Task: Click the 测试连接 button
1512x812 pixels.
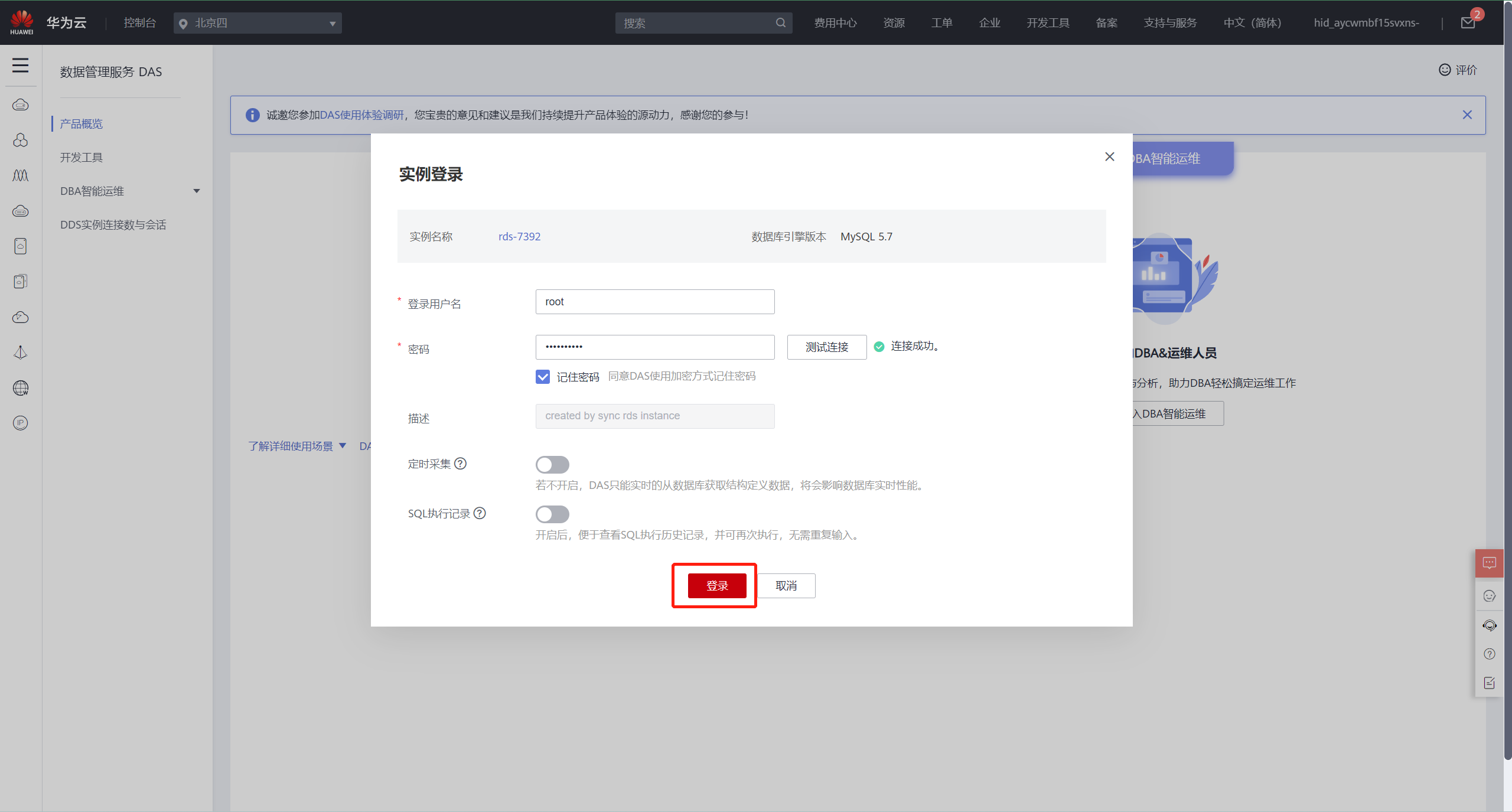Action: (827, 347)
